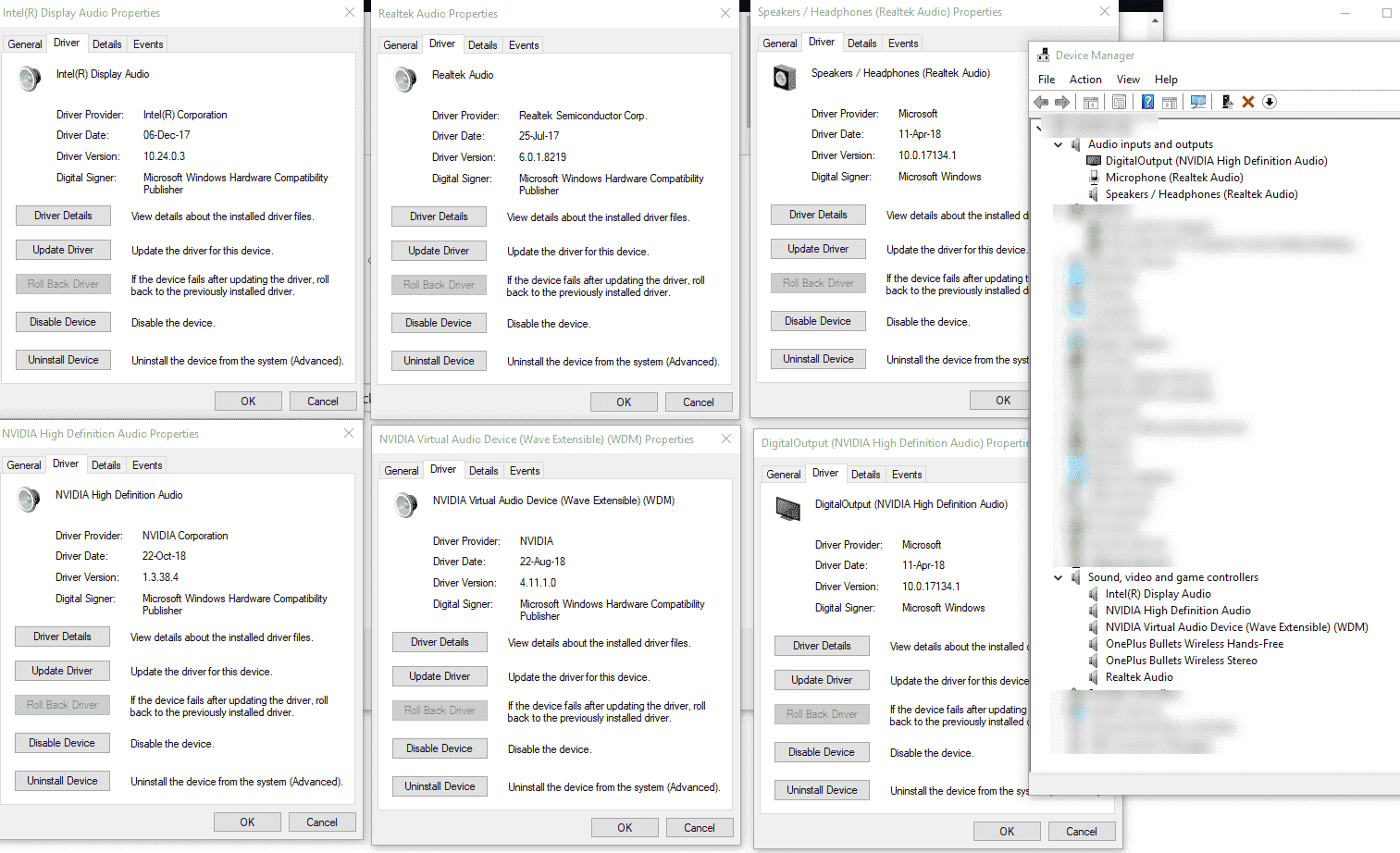Click Driver Details in DigitalOutput Properties
This screenshot has width=1400, height=853.
[x=822, y=646]
